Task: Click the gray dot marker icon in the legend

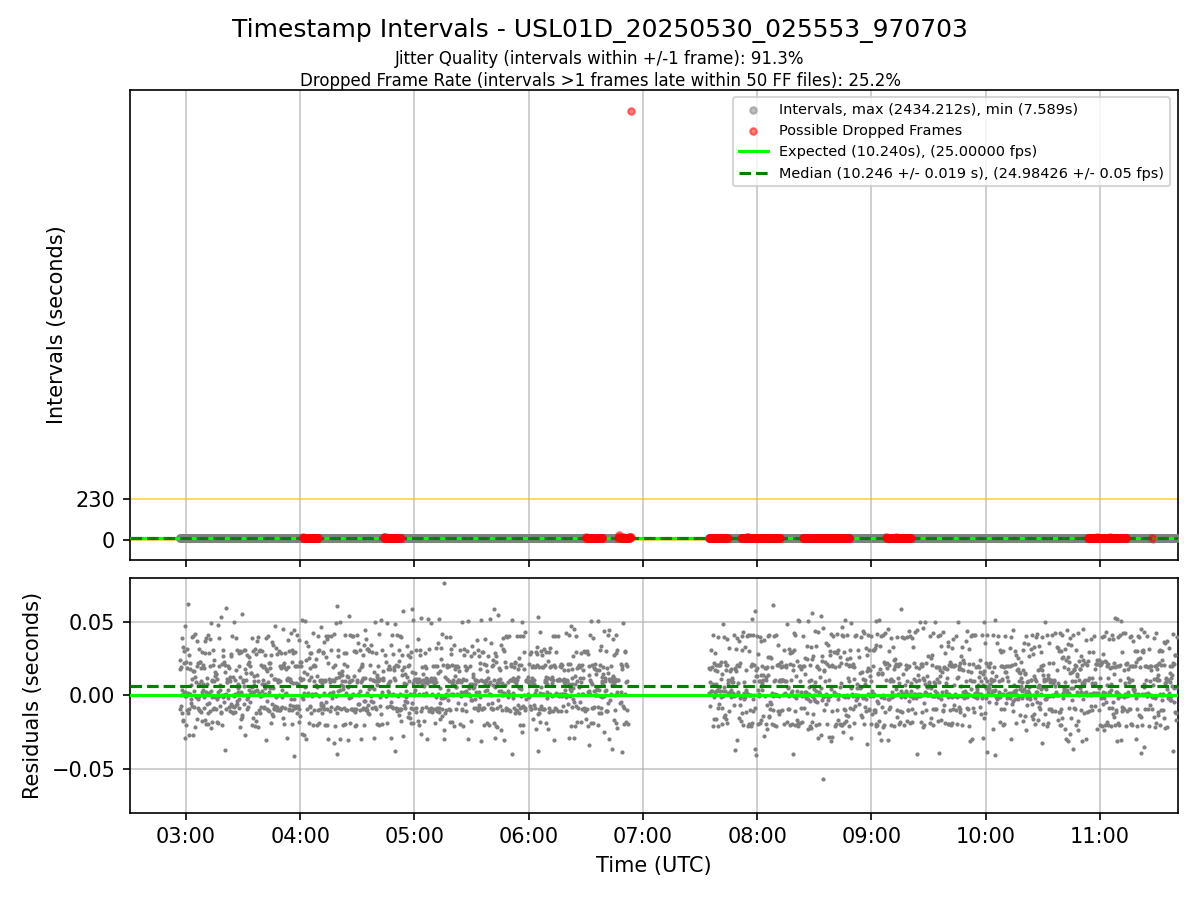Action: [754, 110]
